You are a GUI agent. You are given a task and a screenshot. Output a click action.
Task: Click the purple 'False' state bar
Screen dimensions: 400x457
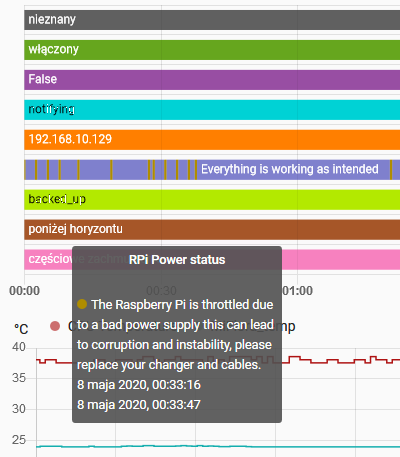(x=212, y=80)
